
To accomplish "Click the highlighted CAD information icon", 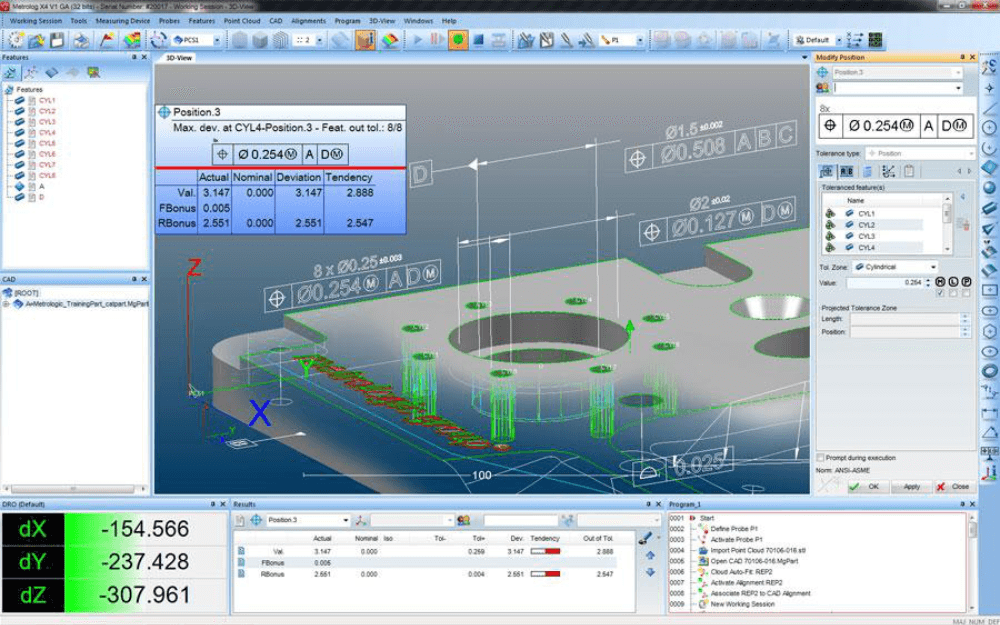I will (x=364, y=41).
